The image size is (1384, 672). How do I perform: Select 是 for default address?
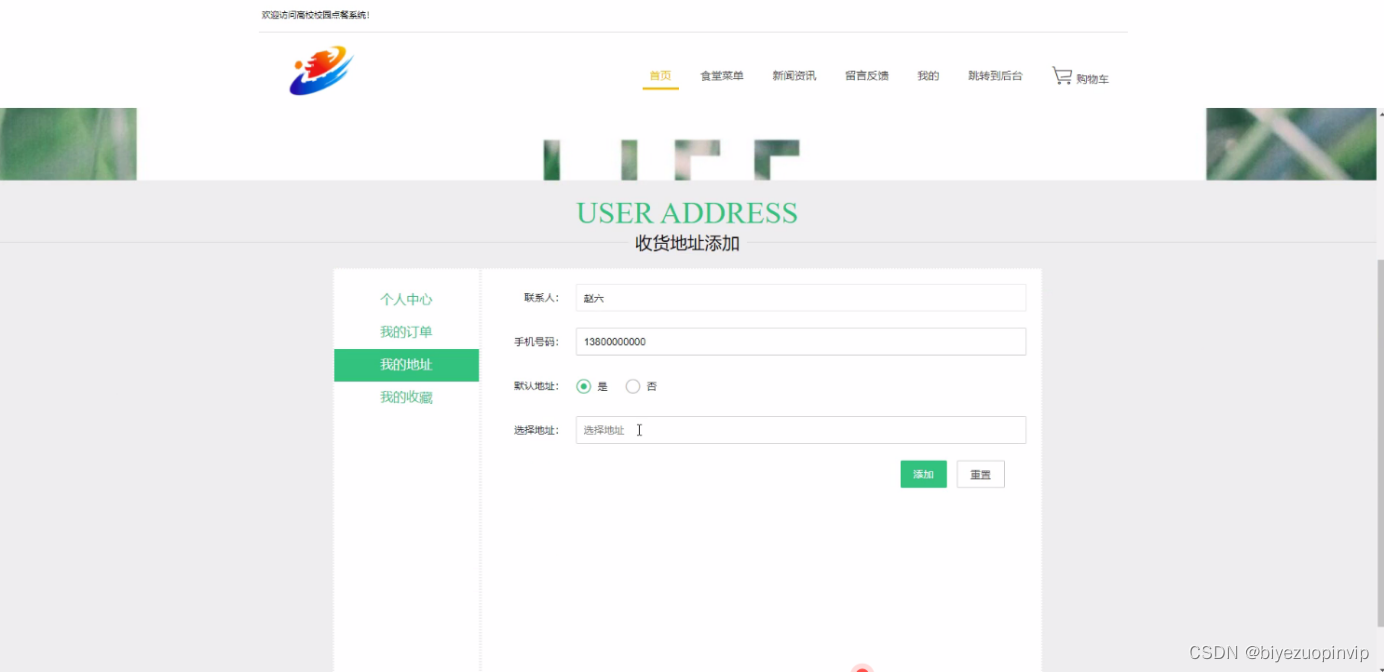click(x=583, y=386)
